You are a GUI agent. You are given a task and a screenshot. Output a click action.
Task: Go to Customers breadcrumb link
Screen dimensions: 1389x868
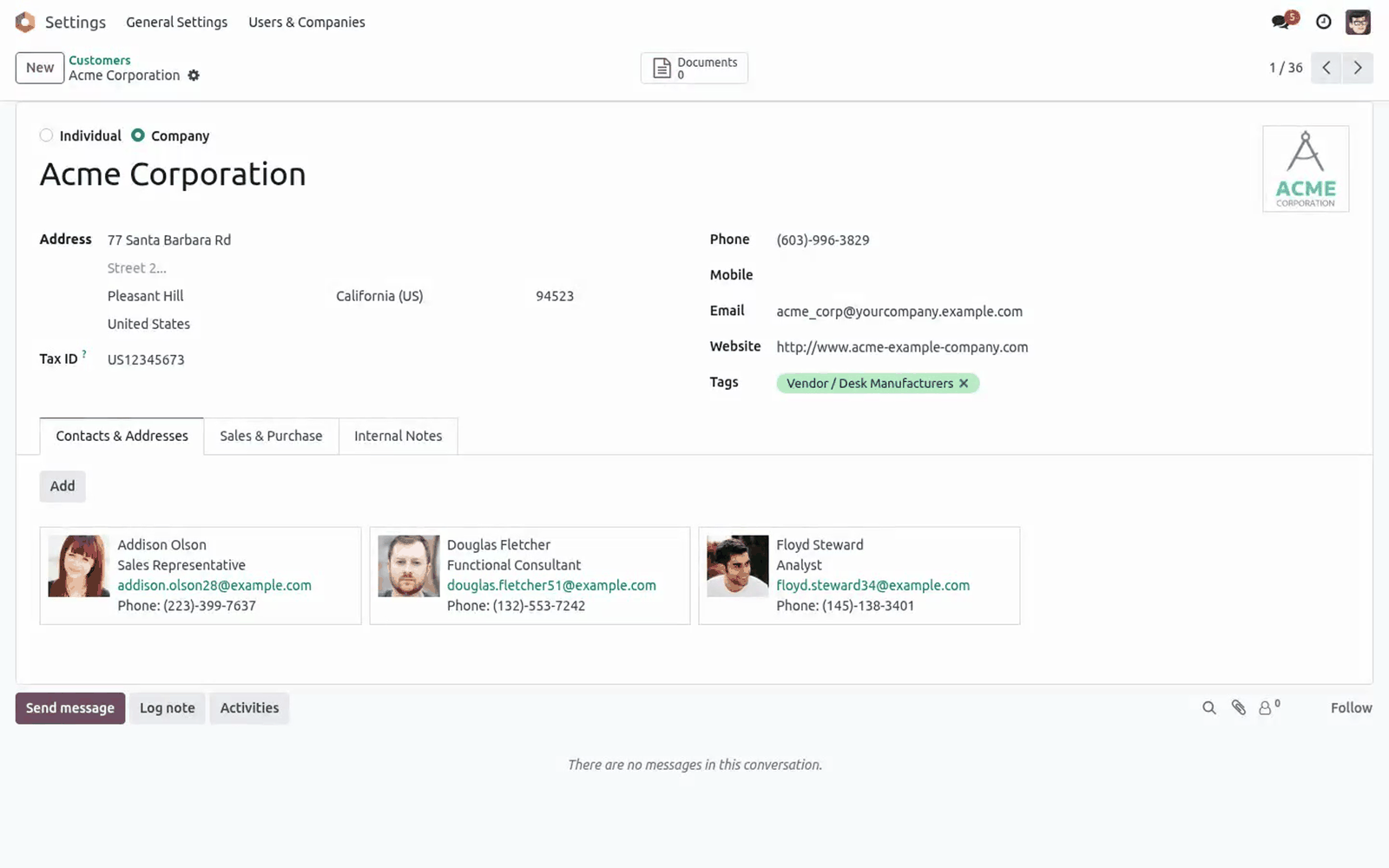[x=100, y=60]
